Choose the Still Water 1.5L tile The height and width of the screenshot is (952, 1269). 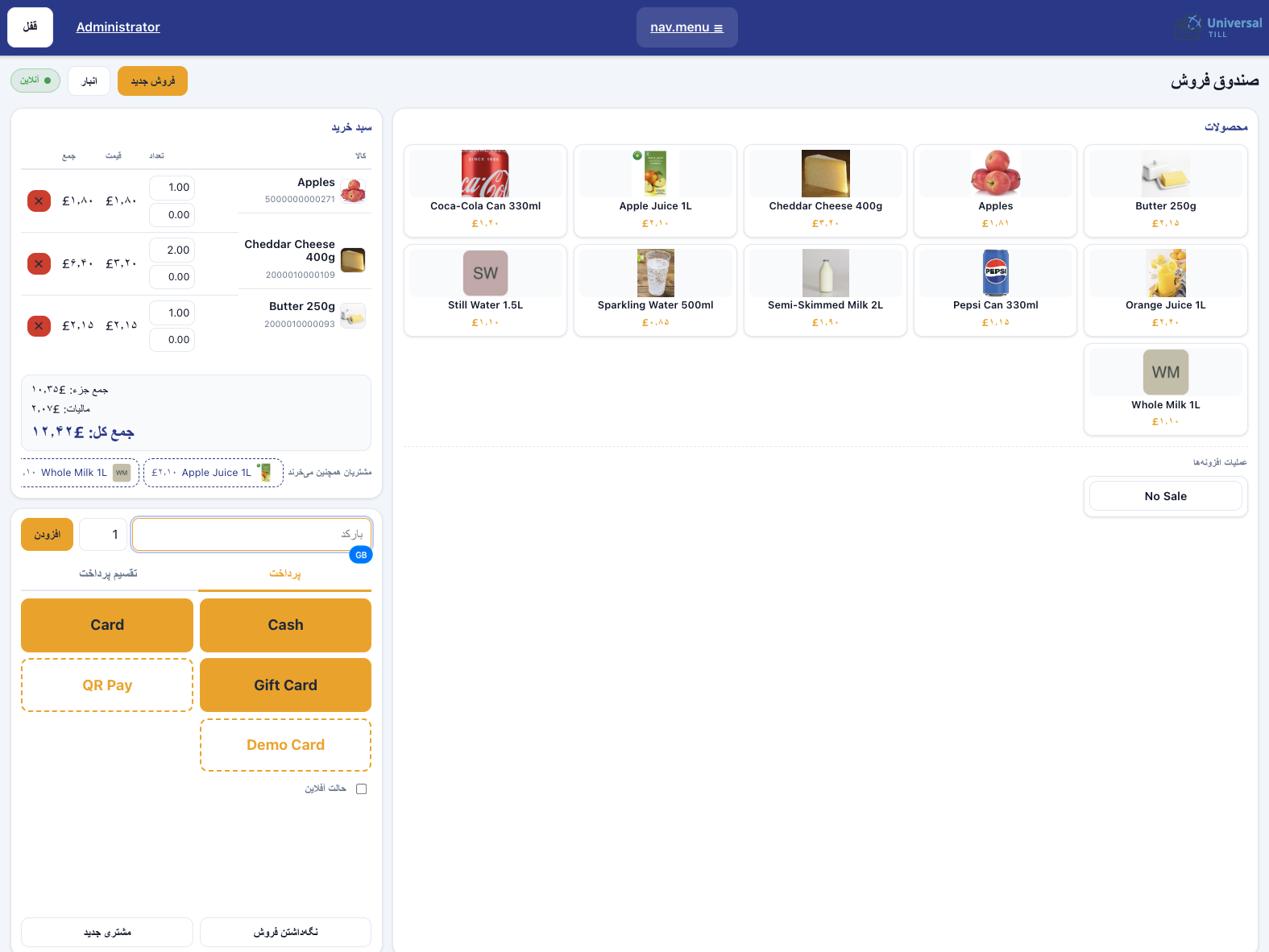pos(485,290)
